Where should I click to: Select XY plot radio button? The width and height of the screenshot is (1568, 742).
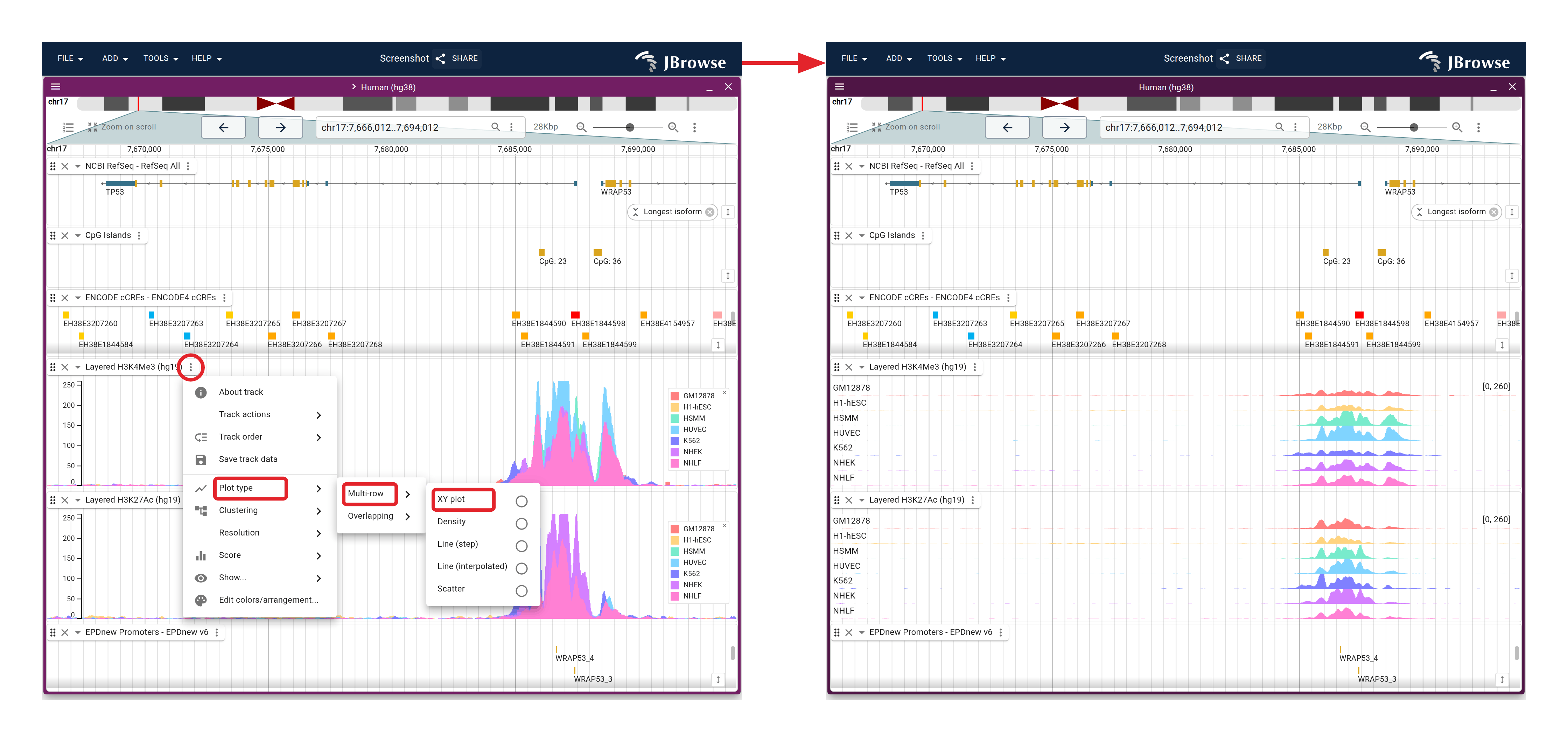click(521, 501)
